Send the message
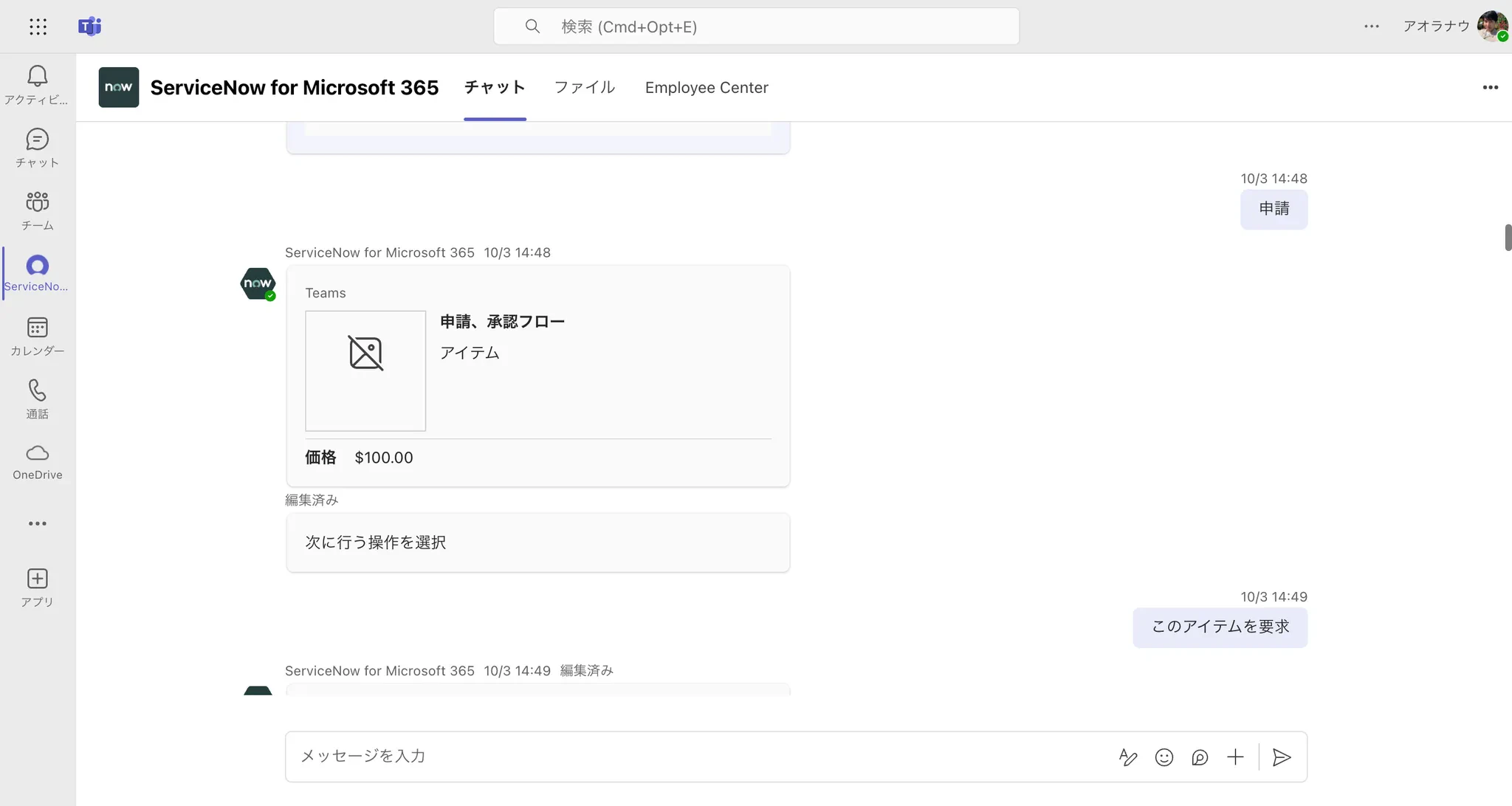This screenshot has width=1512, height=806. 1282,757
